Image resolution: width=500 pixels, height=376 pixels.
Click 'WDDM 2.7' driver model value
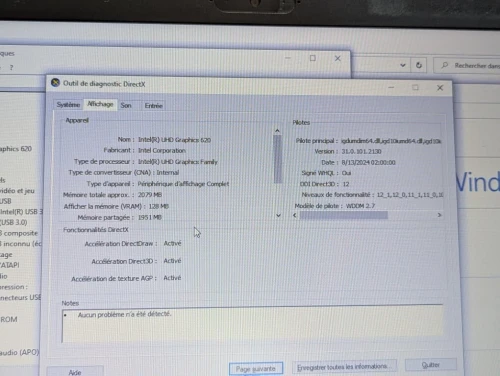pos(360,206)
